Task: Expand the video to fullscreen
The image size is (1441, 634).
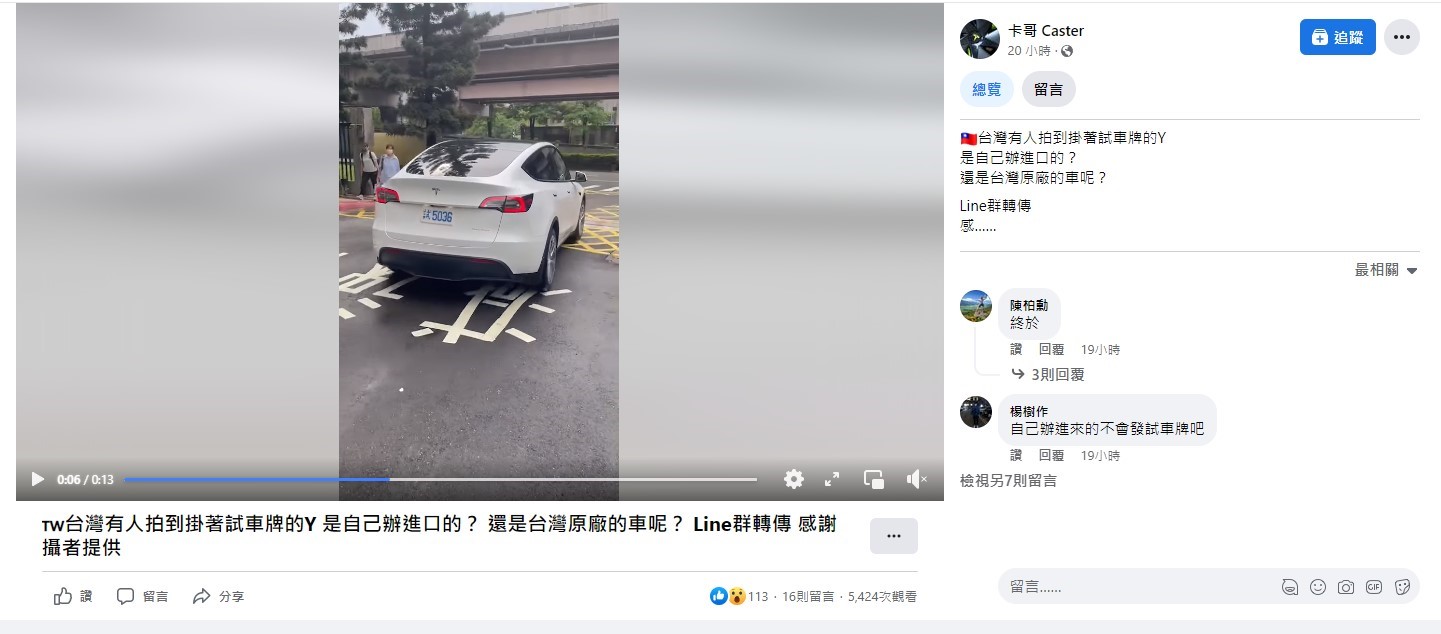Action: pyautogui.click(x=832, y=479)
